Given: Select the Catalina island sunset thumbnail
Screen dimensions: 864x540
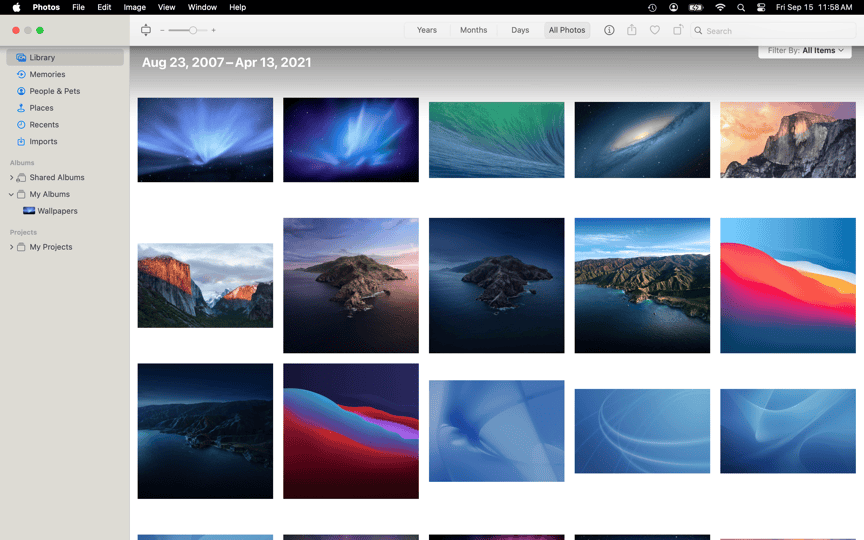Looking at the screenshot, I should click(x=351, y=285).
